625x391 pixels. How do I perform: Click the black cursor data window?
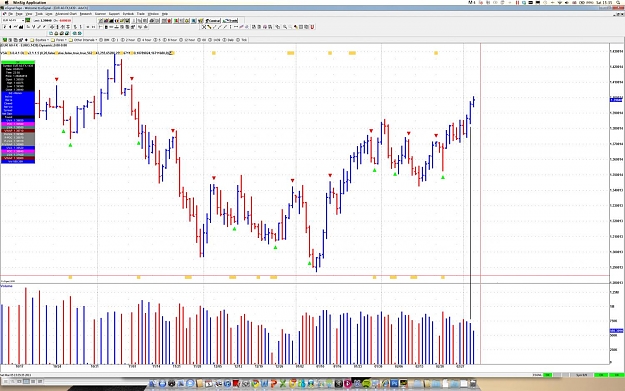[x=18, y=112]
